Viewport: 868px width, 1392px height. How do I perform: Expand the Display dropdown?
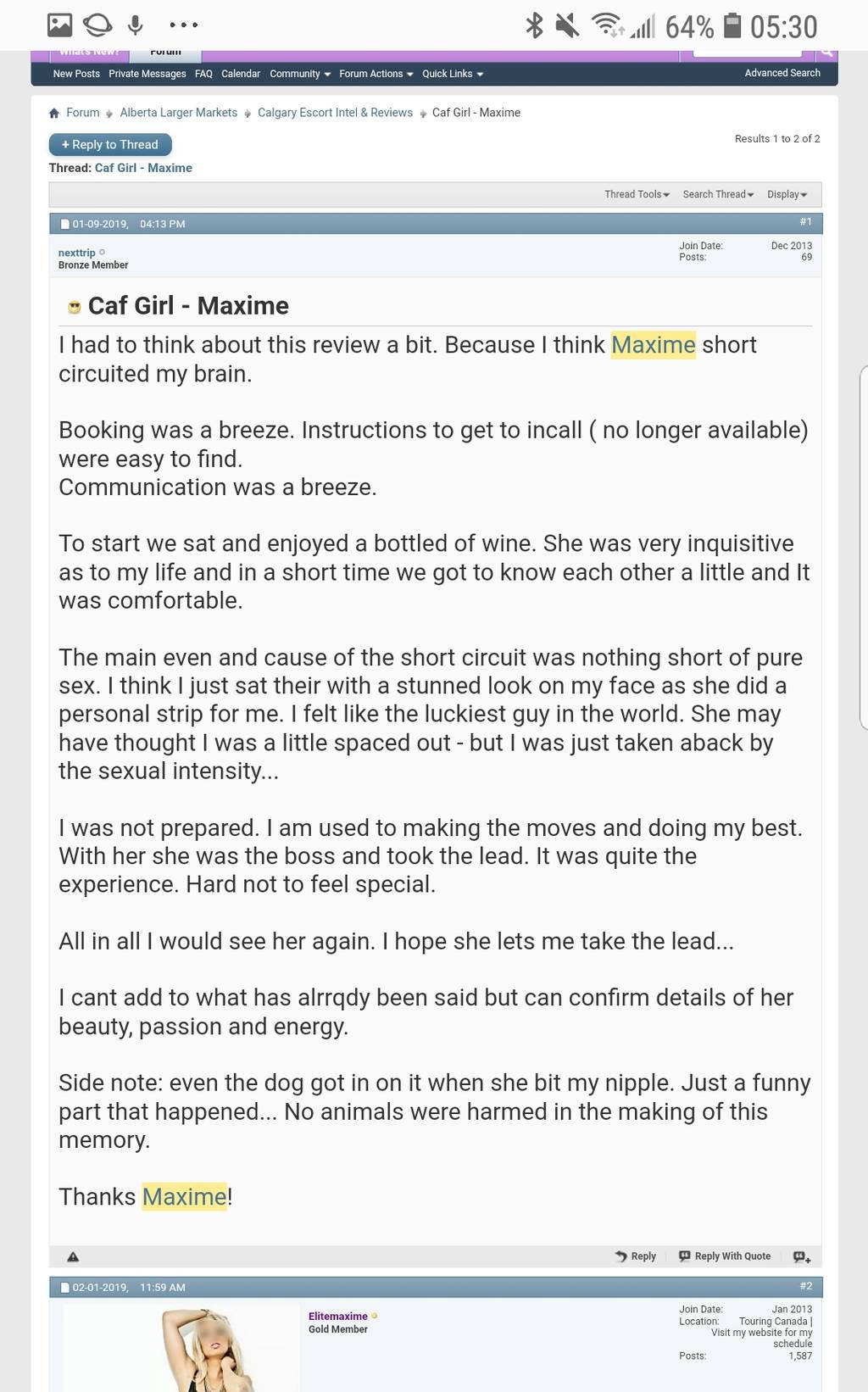787,195
